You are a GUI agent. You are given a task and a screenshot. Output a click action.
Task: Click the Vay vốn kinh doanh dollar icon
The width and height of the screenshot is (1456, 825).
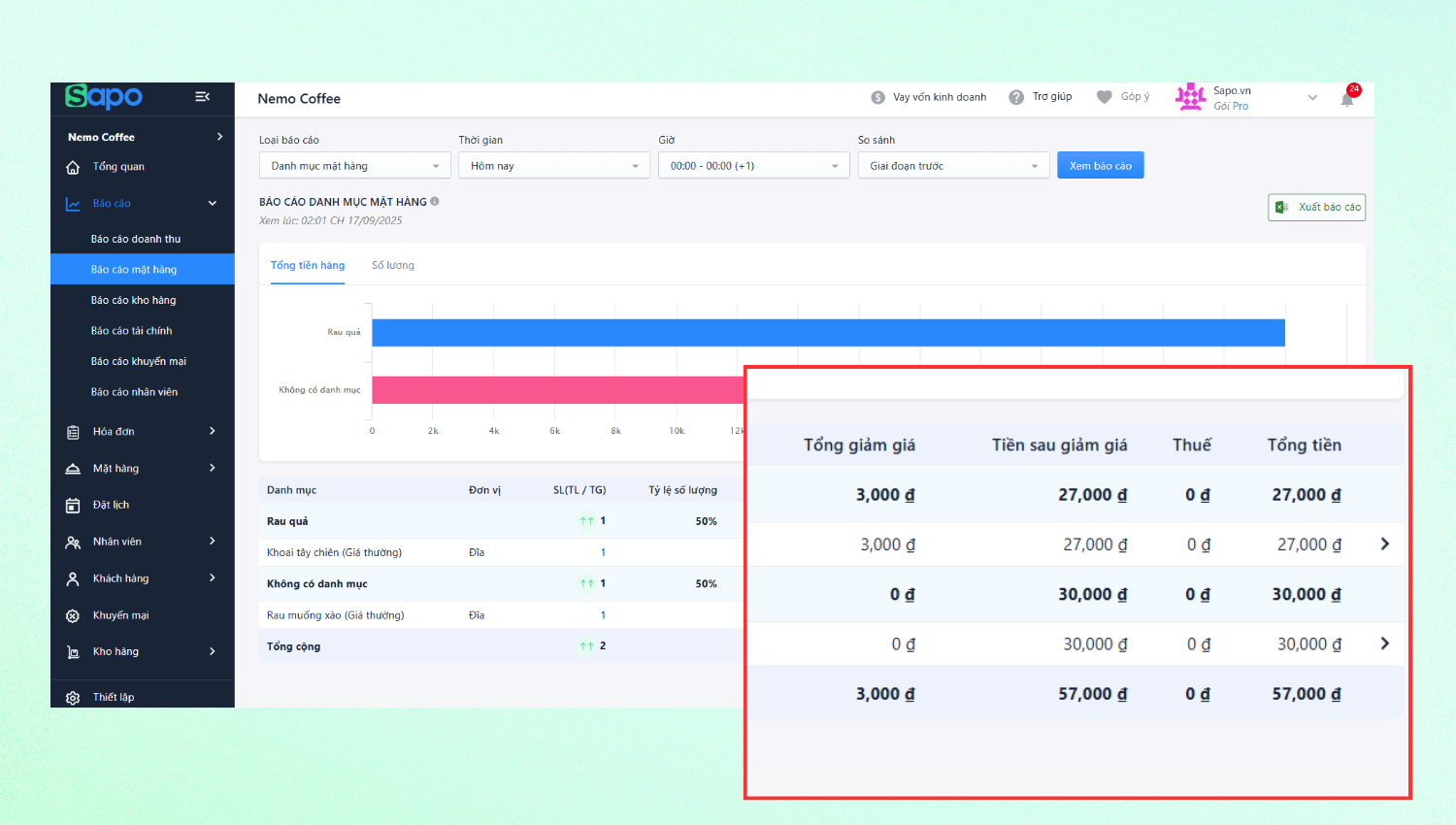877,97
